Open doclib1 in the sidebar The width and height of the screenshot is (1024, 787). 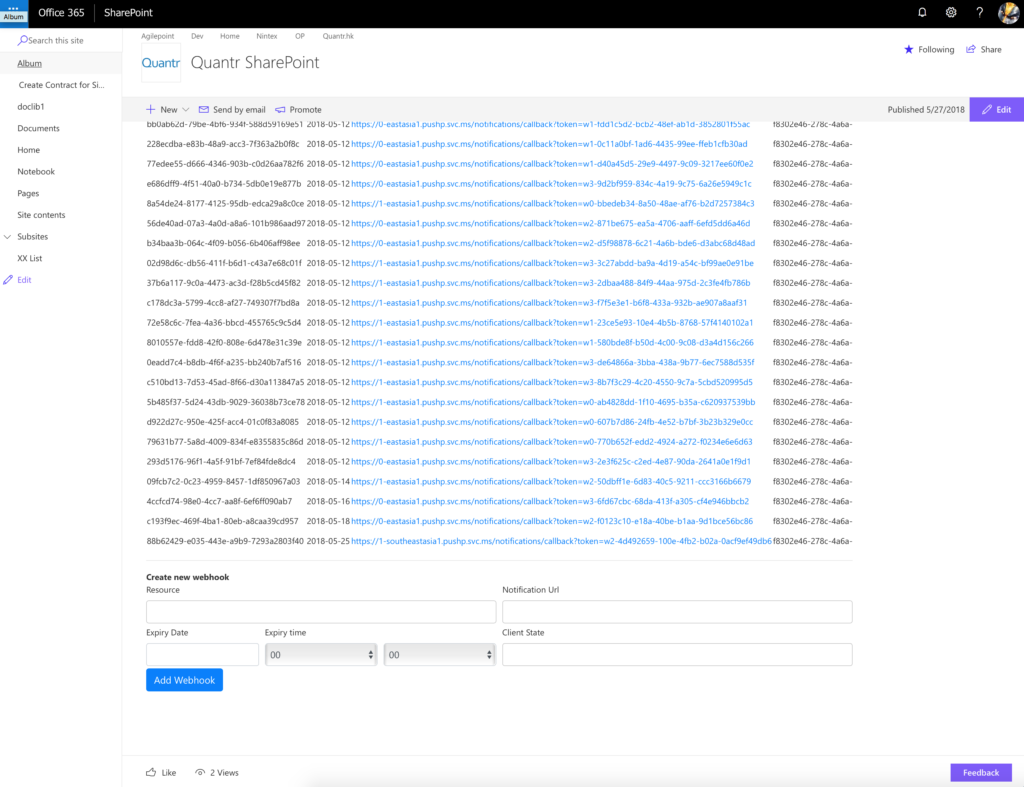31,107
